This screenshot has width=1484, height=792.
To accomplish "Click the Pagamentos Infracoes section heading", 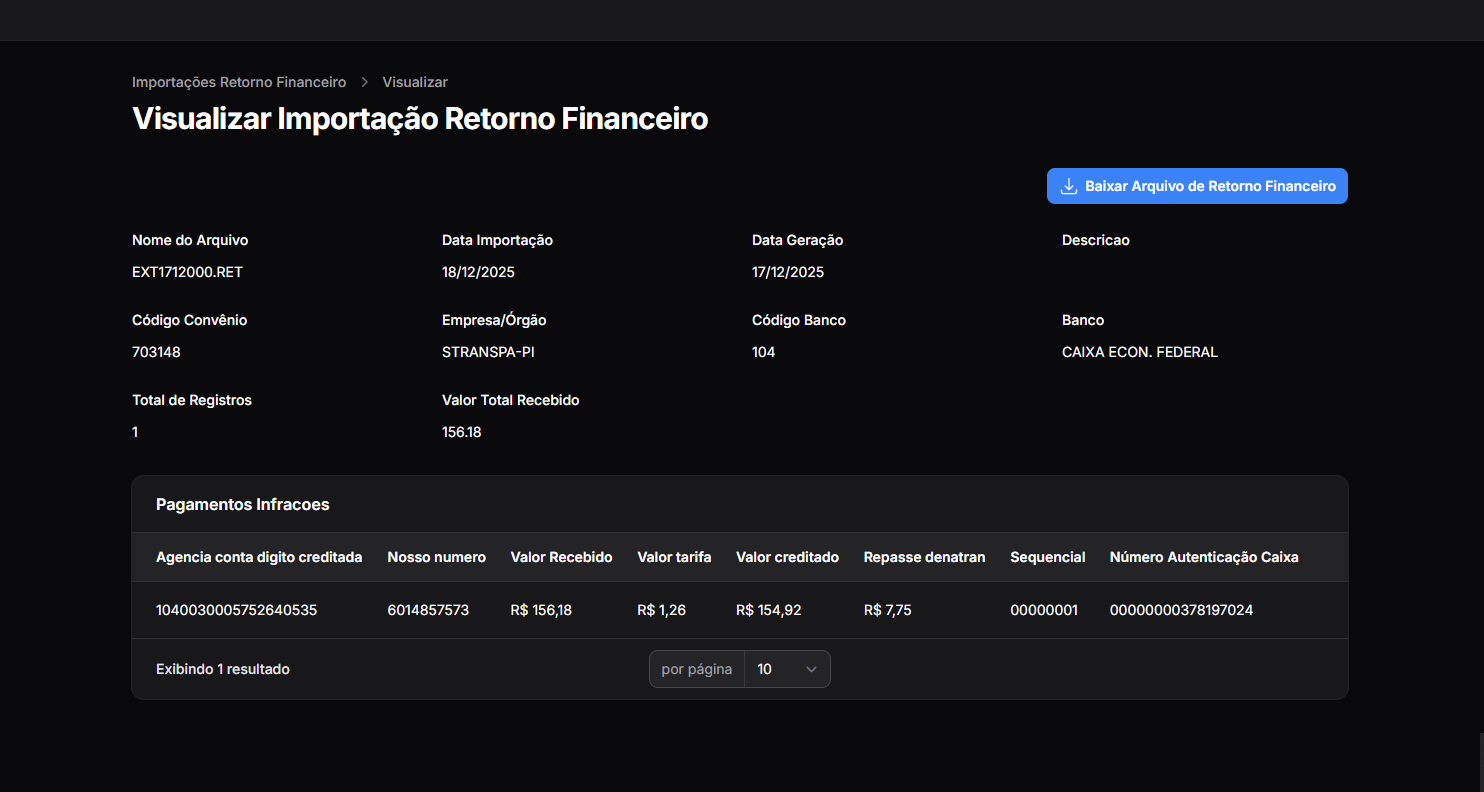I will click(x=243, y=505).
